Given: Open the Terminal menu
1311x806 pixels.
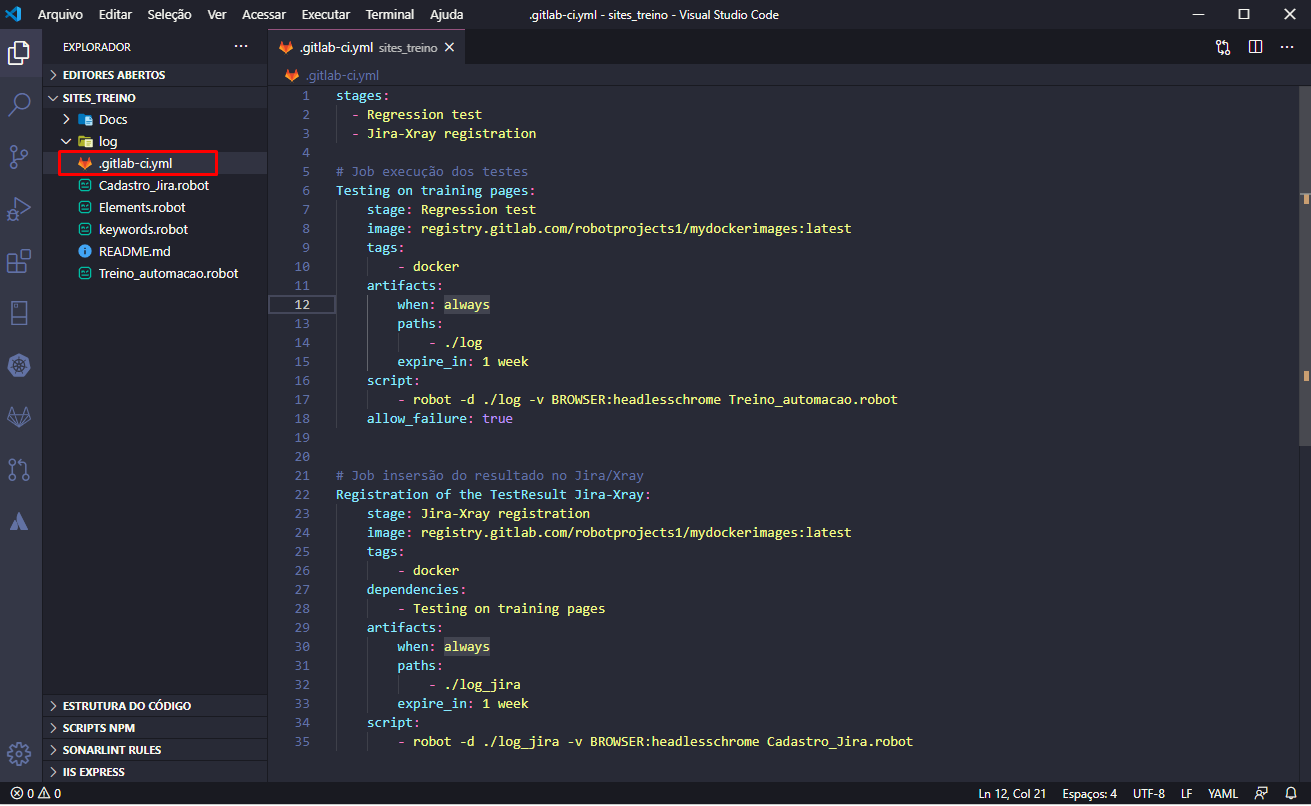Looking at the screenshot, I should pos(389,14).
